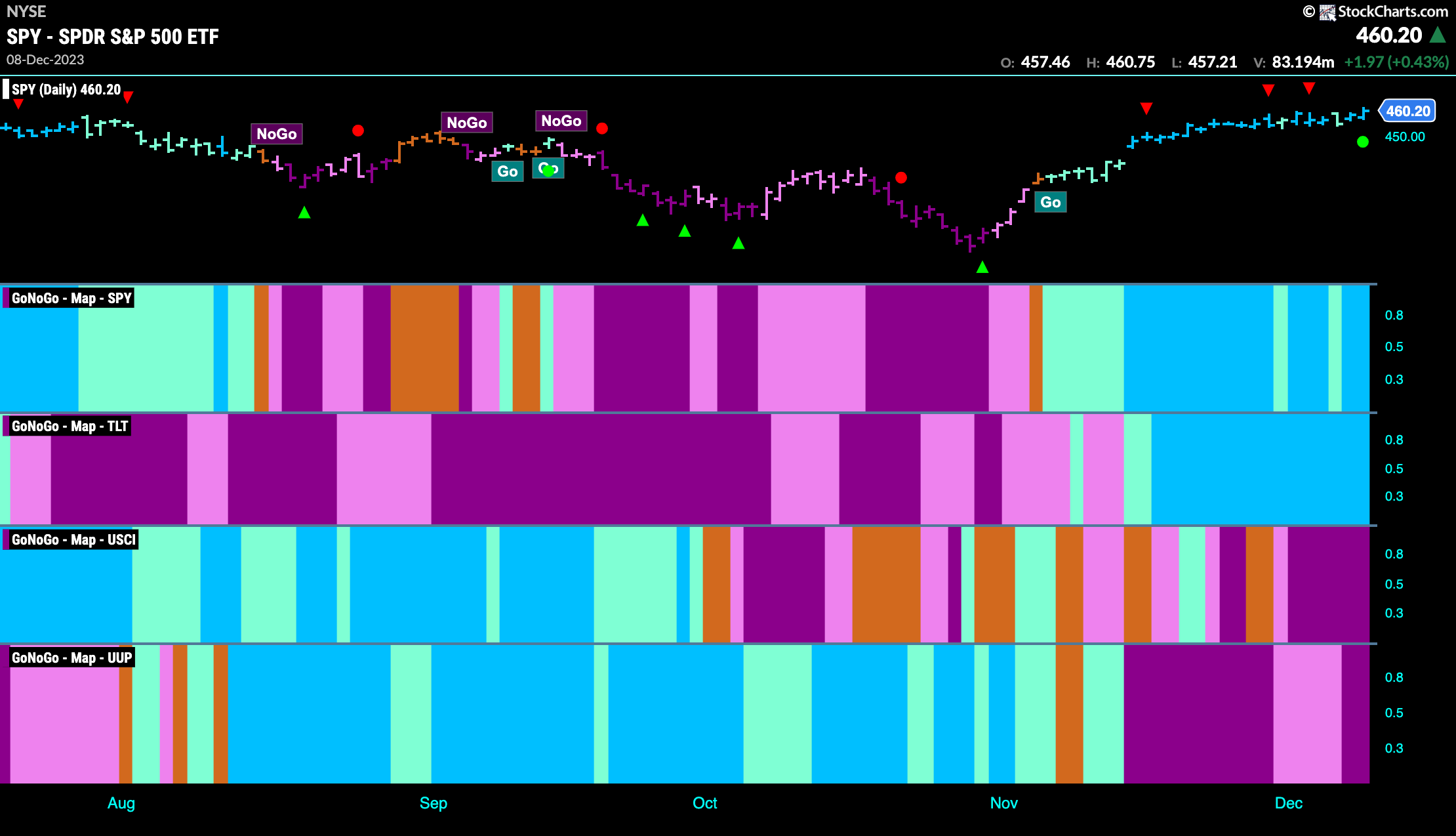Click the Aug label on the time axis

coord(121,803)
